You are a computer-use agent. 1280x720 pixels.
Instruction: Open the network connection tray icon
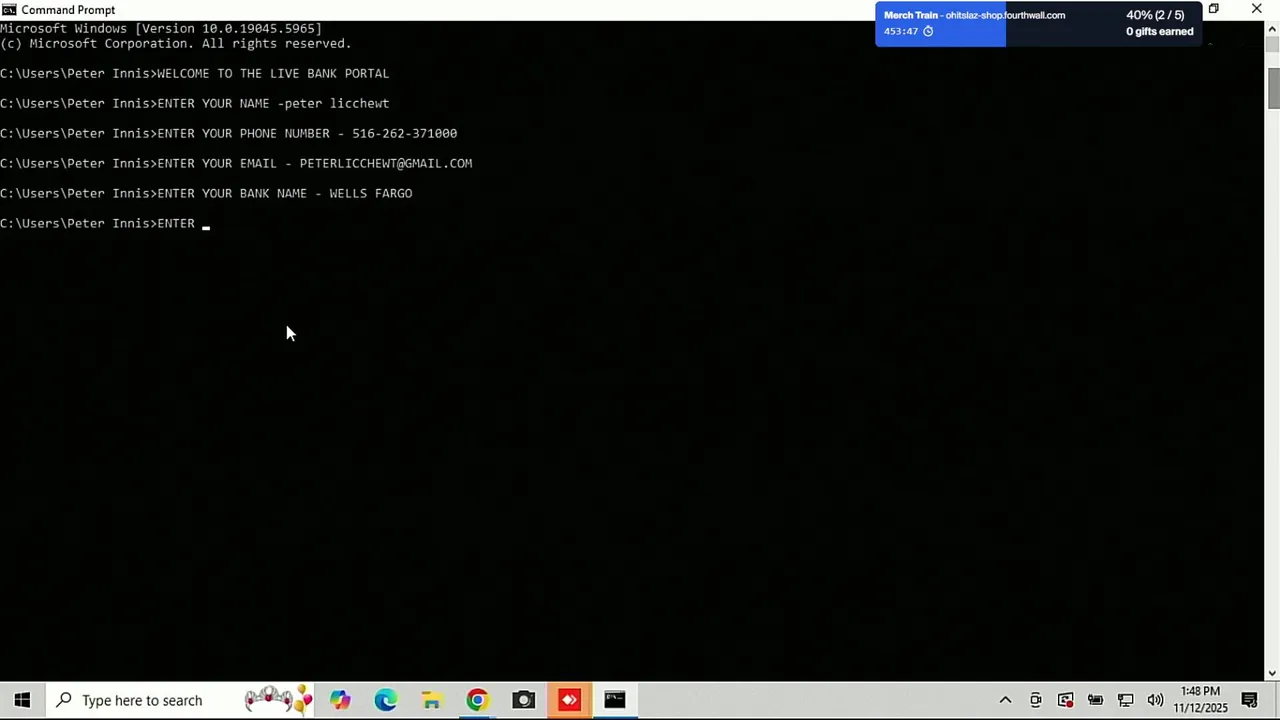pyautogui.click(x=1125, y=700)
